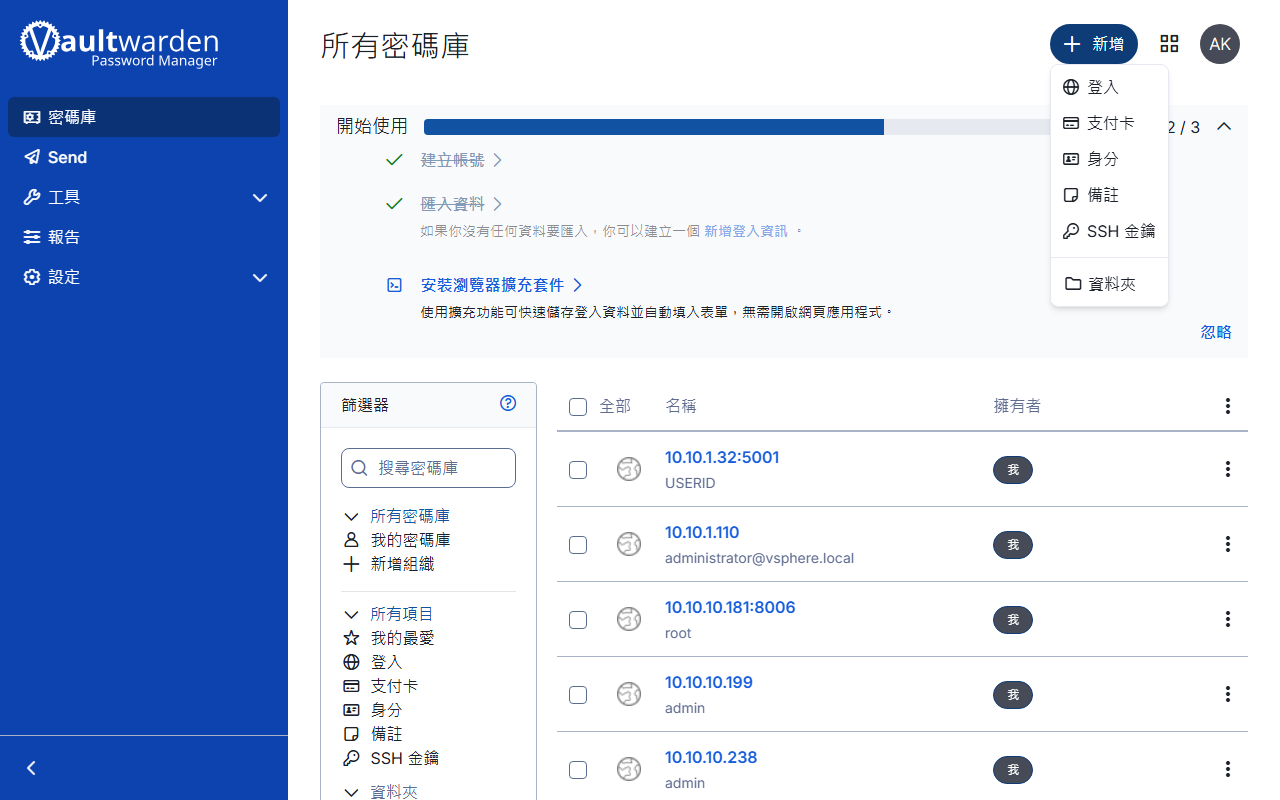Click the options menu for 10.10.1.32:5001
The width and height of the screenshot is (1280, 800).
tap(1228, 469)
